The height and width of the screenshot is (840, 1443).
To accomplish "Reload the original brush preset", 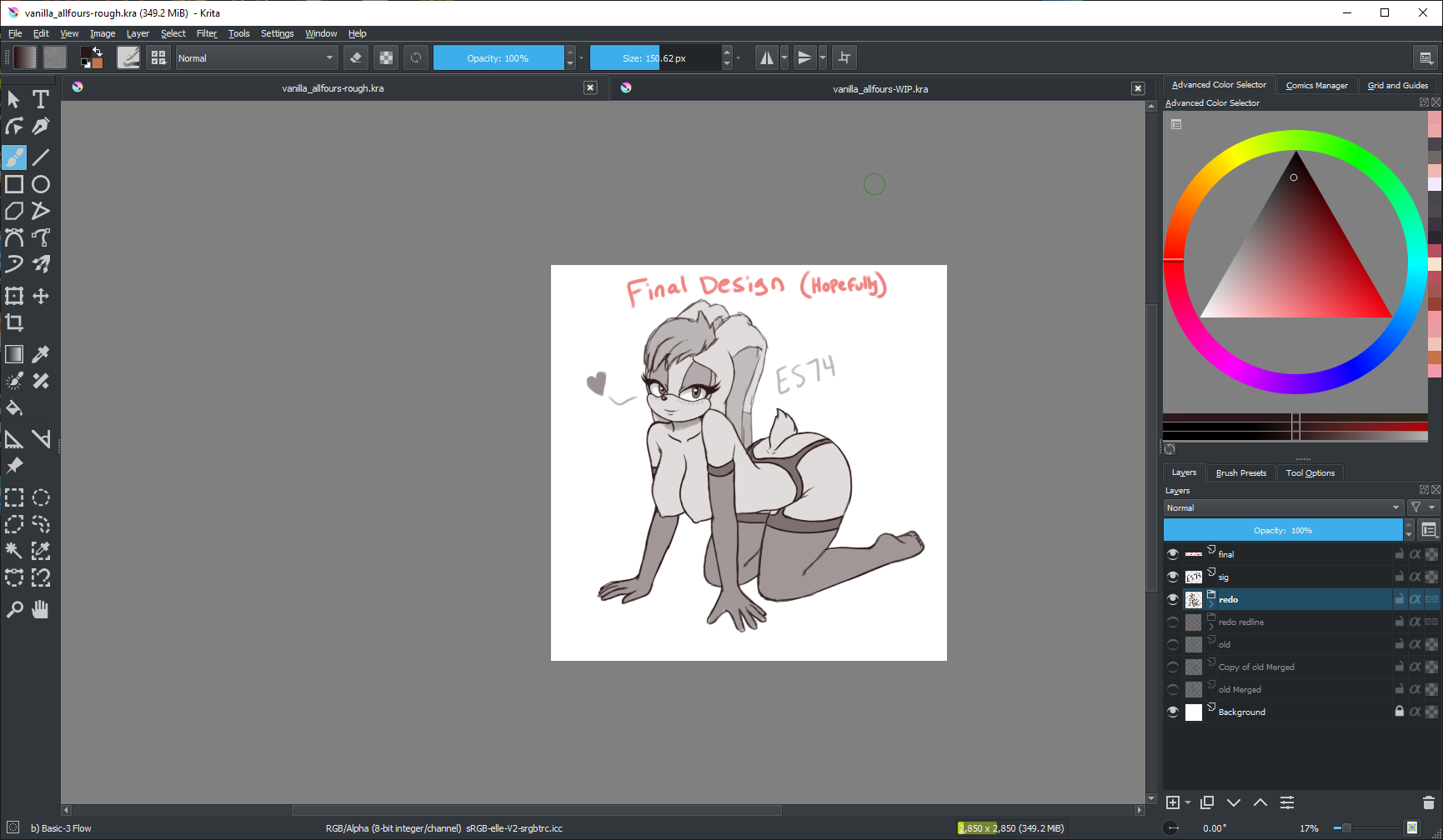I will (416, 57).
